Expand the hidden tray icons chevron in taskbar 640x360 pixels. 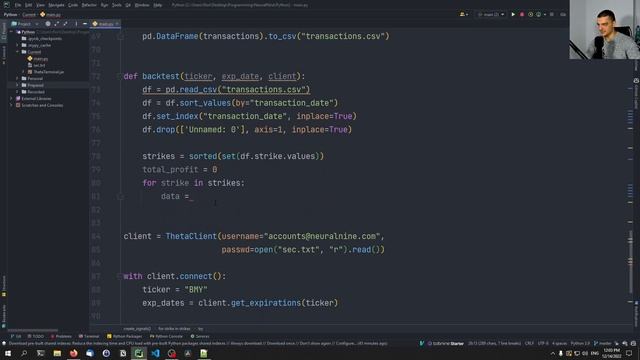point(553,353)
